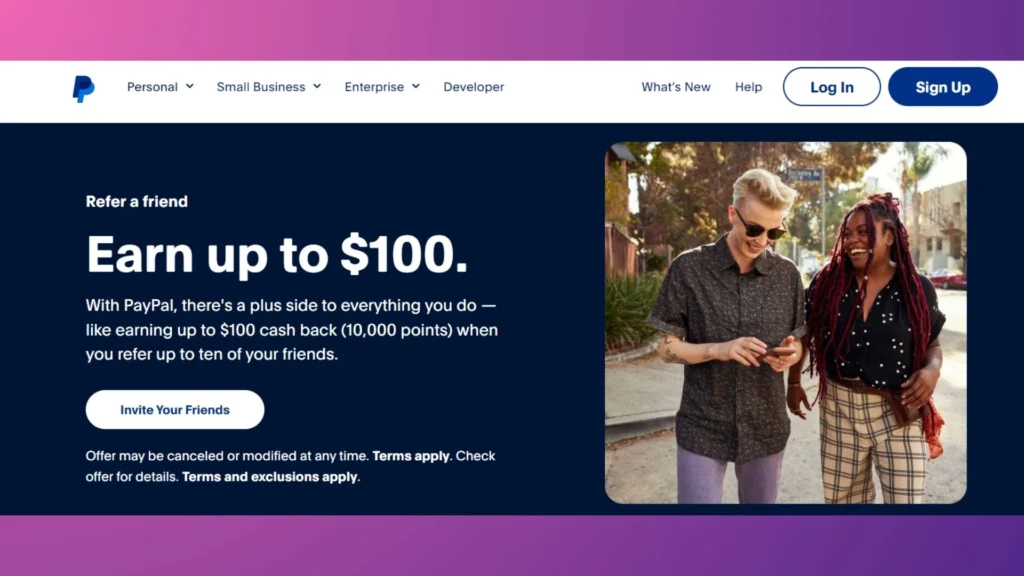Open the Enterprise navigation item
Image resolution: width=1024 pixels, height=576 pixels.
point(382,87)
